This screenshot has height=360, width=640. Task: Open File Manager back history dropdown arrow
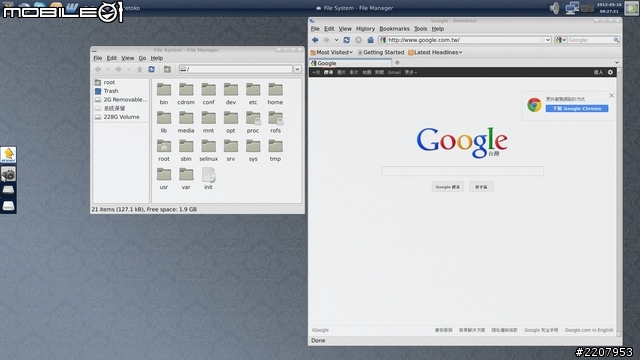click(x=108, y=69)
